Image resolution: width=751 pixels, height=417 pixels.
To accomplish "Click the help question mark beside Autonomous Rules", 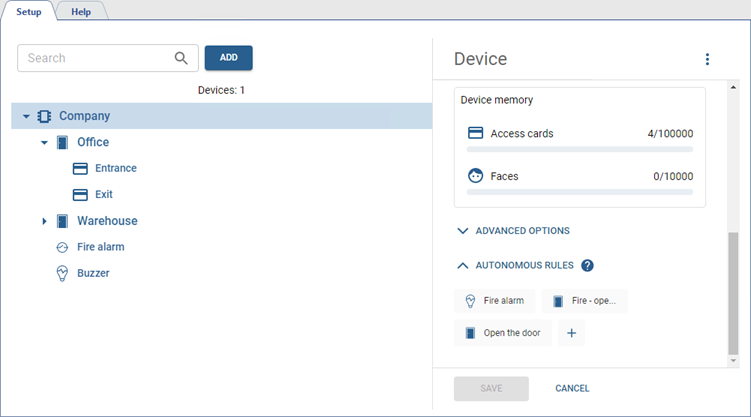I will pos(587,266).
